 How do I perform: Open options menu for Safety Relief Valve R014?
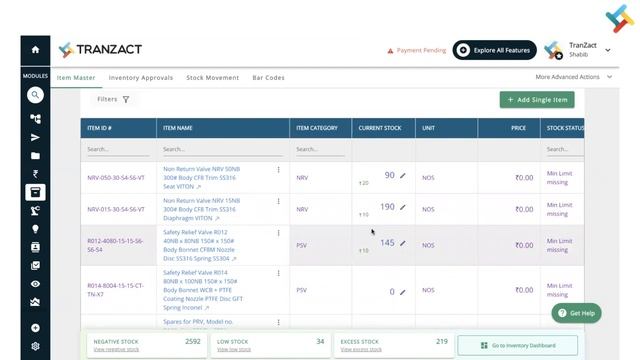pos(279,273)
